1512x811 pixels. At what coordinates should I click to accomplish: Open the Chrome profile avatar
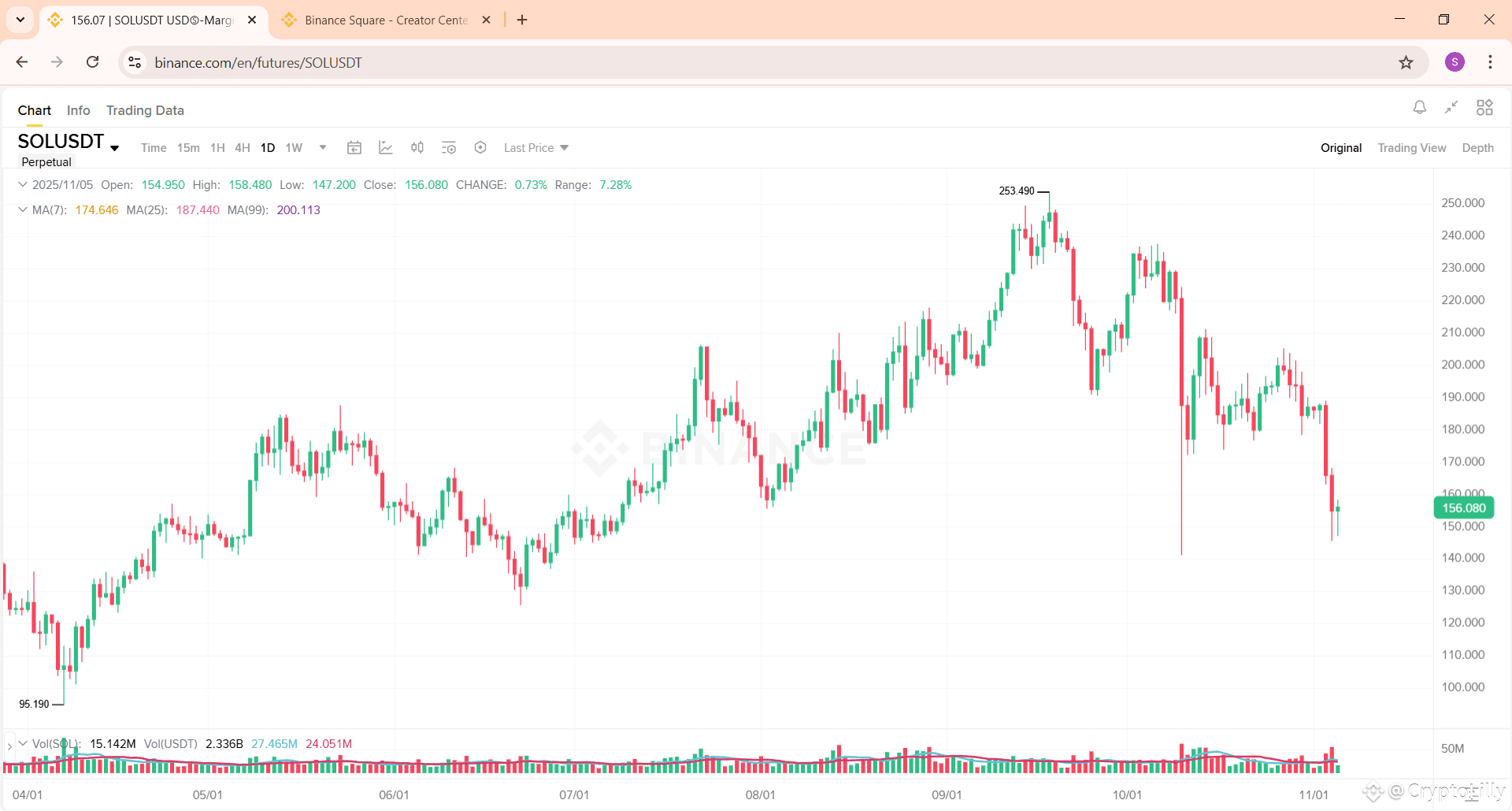1455,62
